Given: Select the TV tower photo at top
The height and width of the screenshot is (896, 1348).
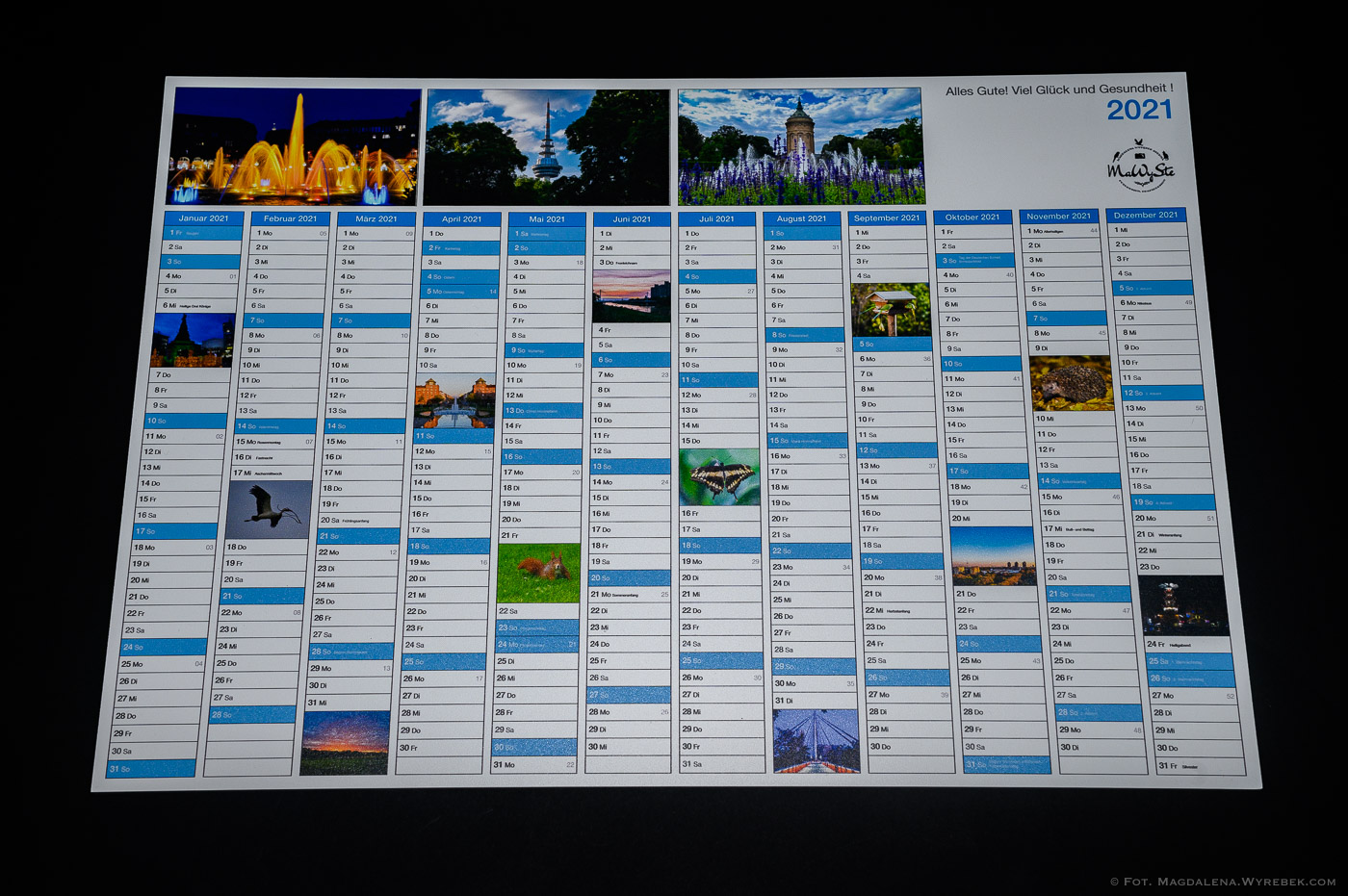Looking at the screenshot, I should [x=547, y=147].
